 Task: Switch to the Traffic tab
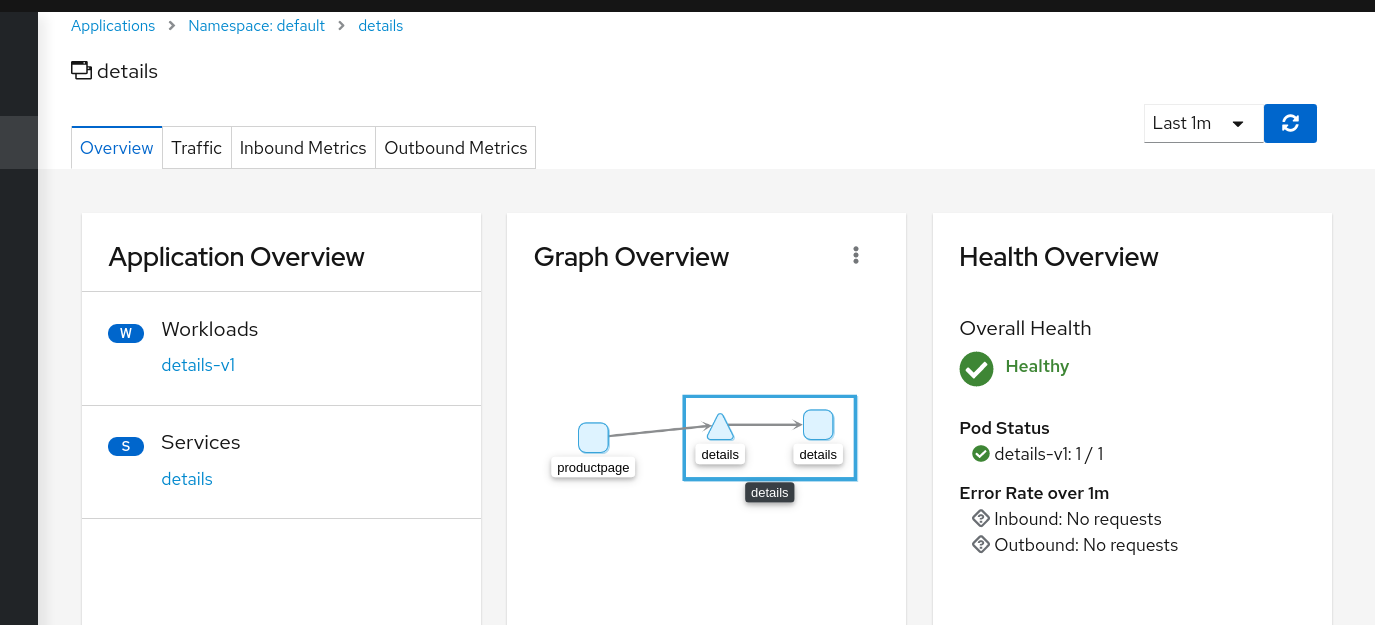tap(197, 148)
